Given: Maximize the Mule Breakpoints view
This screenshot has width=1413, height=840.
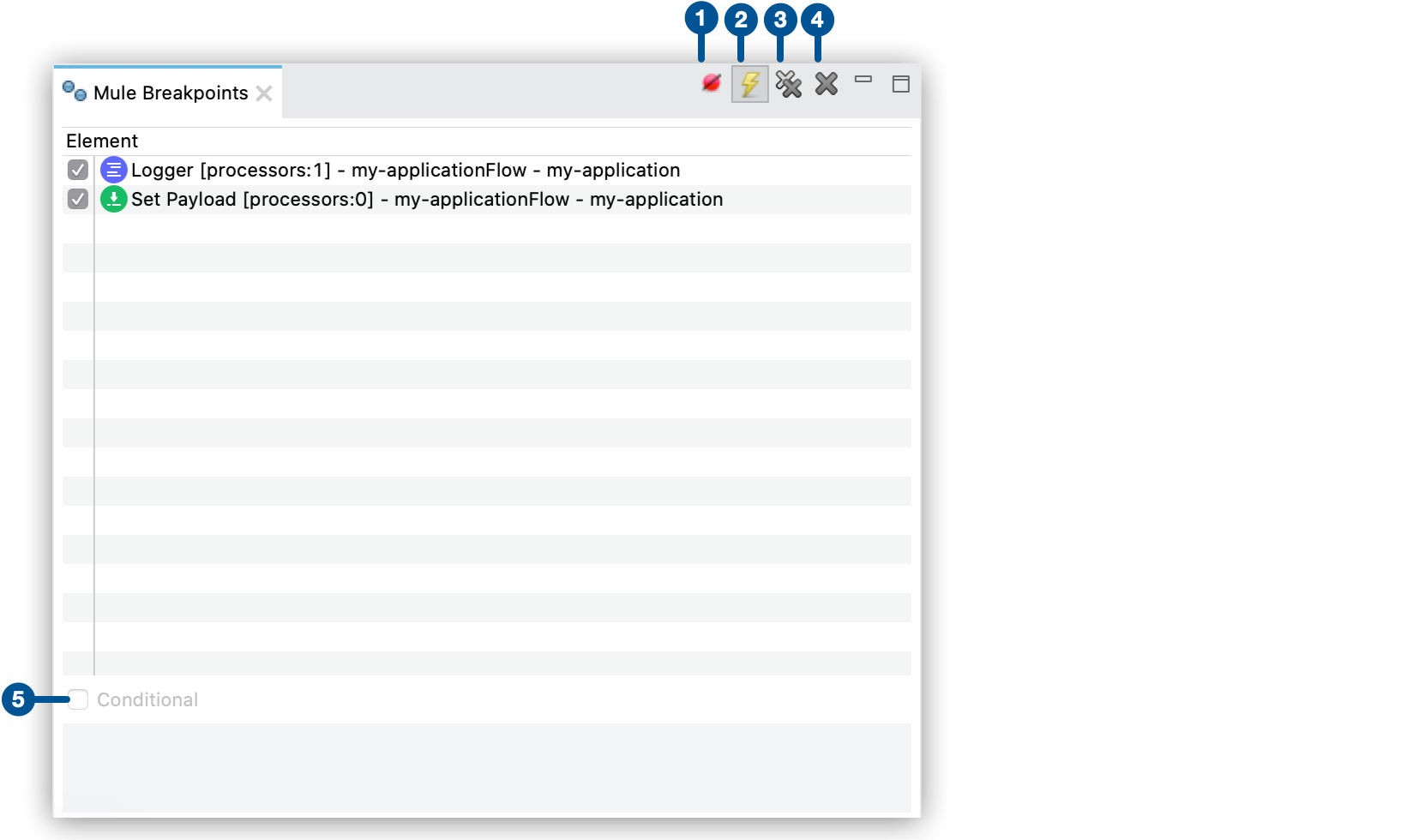Looking at the screenshot, I should (x=901, y=84).
